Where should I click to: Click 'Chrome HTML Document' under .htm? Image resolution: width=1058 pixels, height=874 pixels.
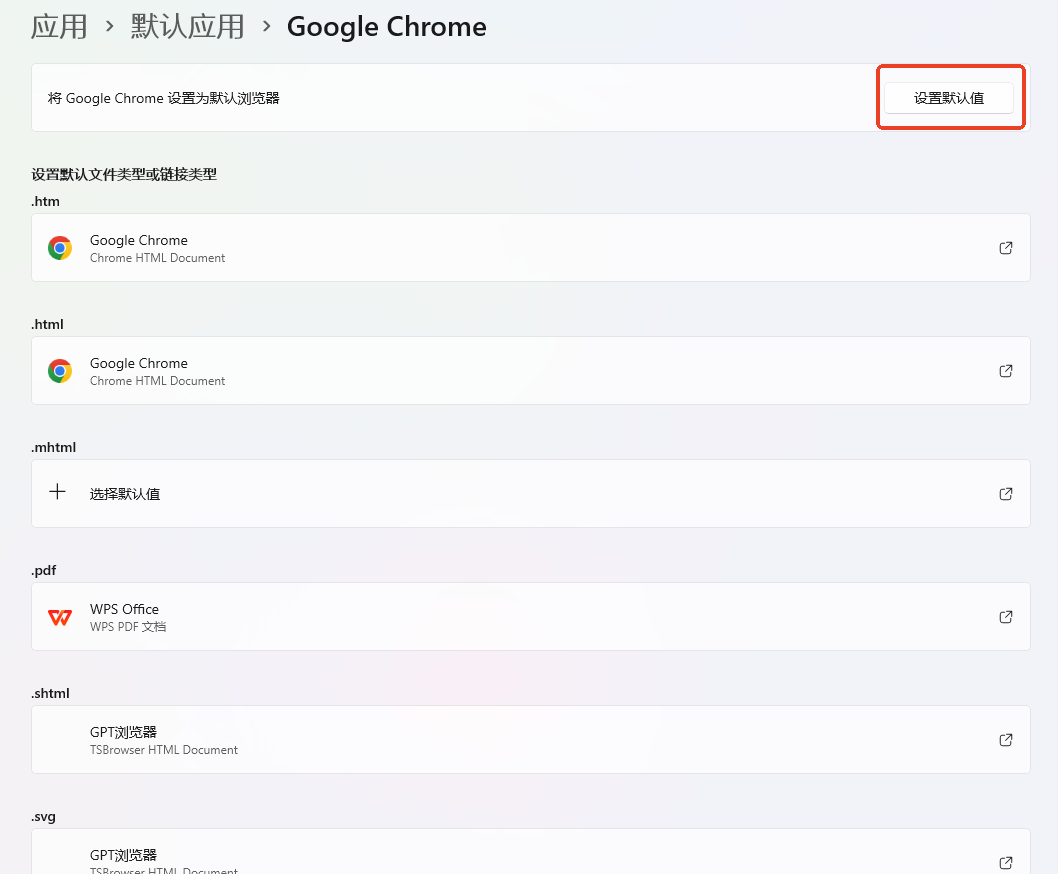coord(157,258)
